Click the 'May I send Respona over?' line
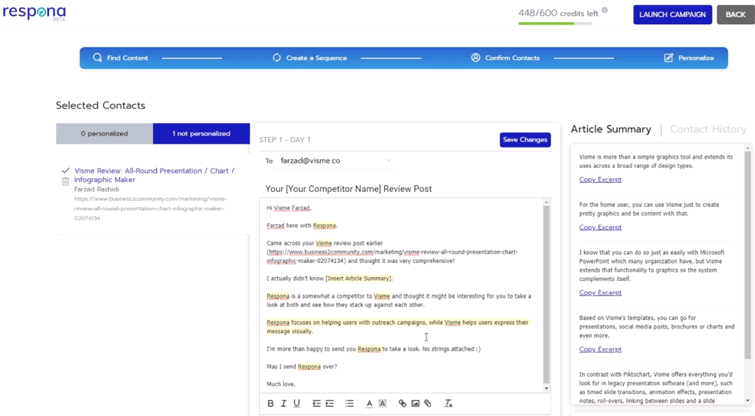 pyautogui.click(x=302, y=366)
